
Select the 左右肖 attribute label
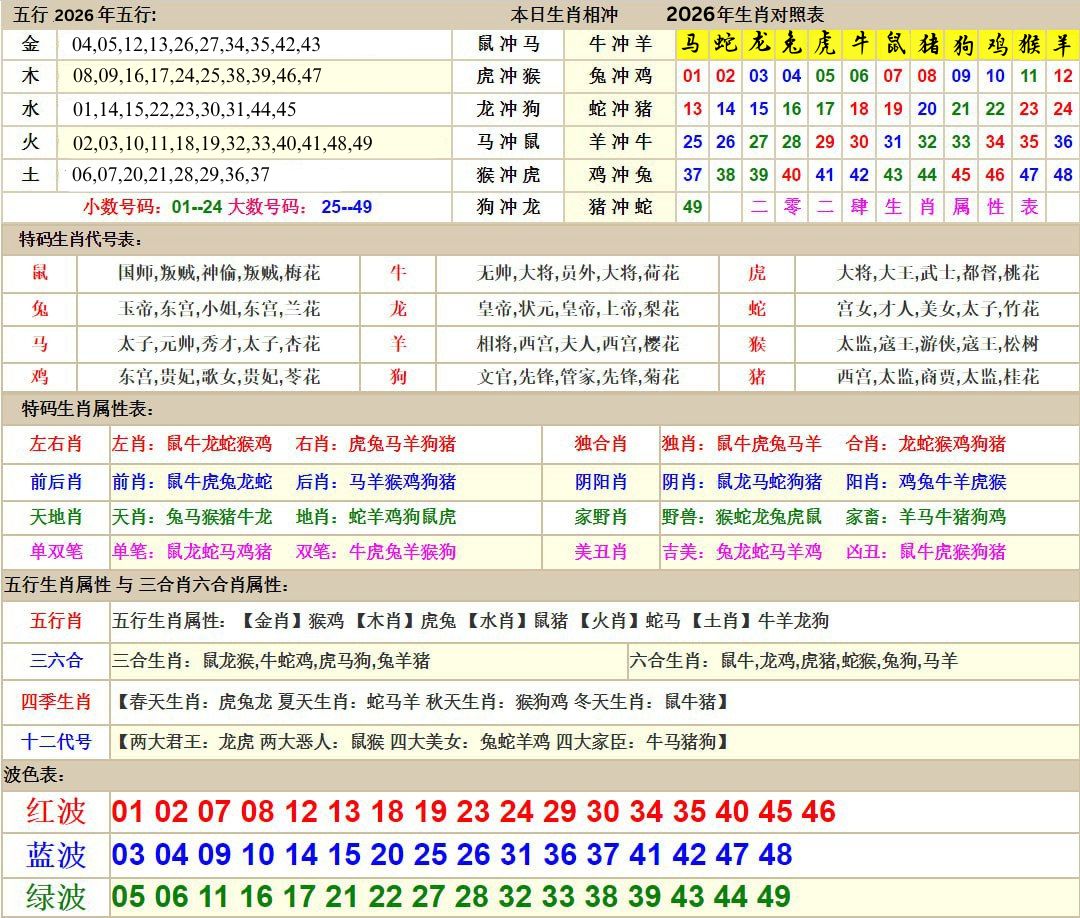point(56,444)
